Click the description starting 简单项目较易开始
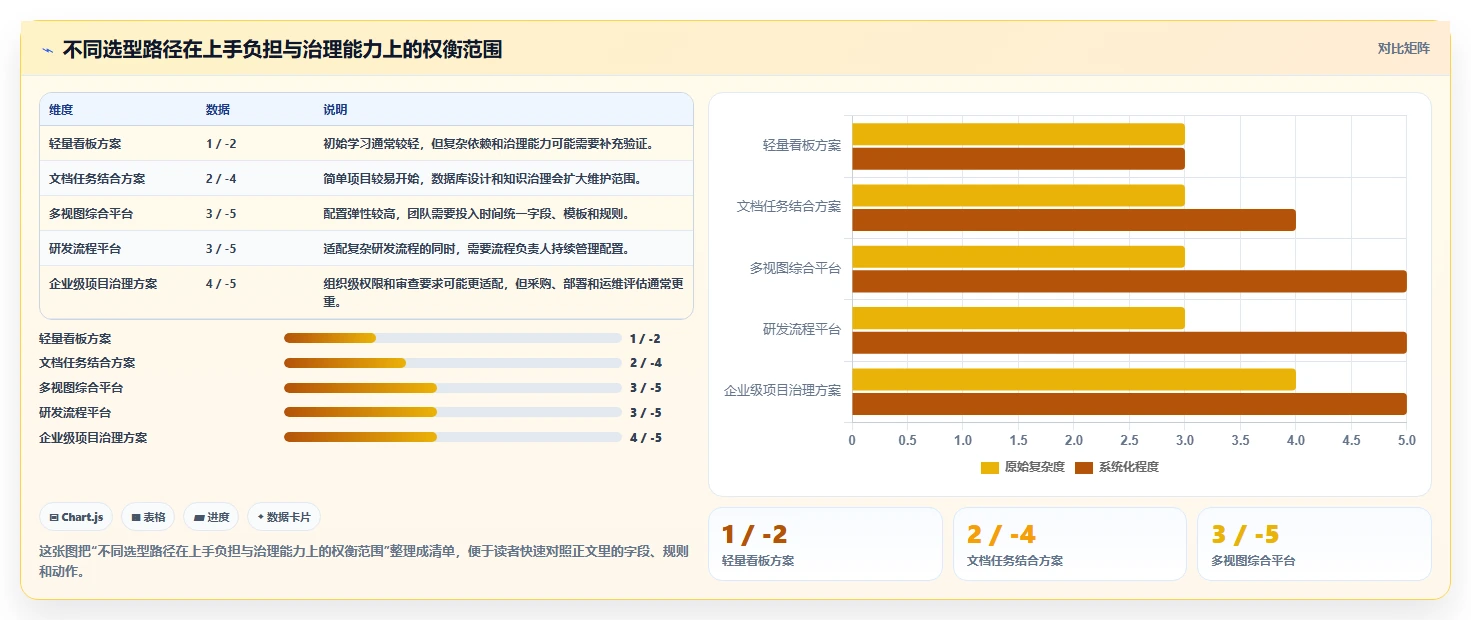 (x=482, y=179)
